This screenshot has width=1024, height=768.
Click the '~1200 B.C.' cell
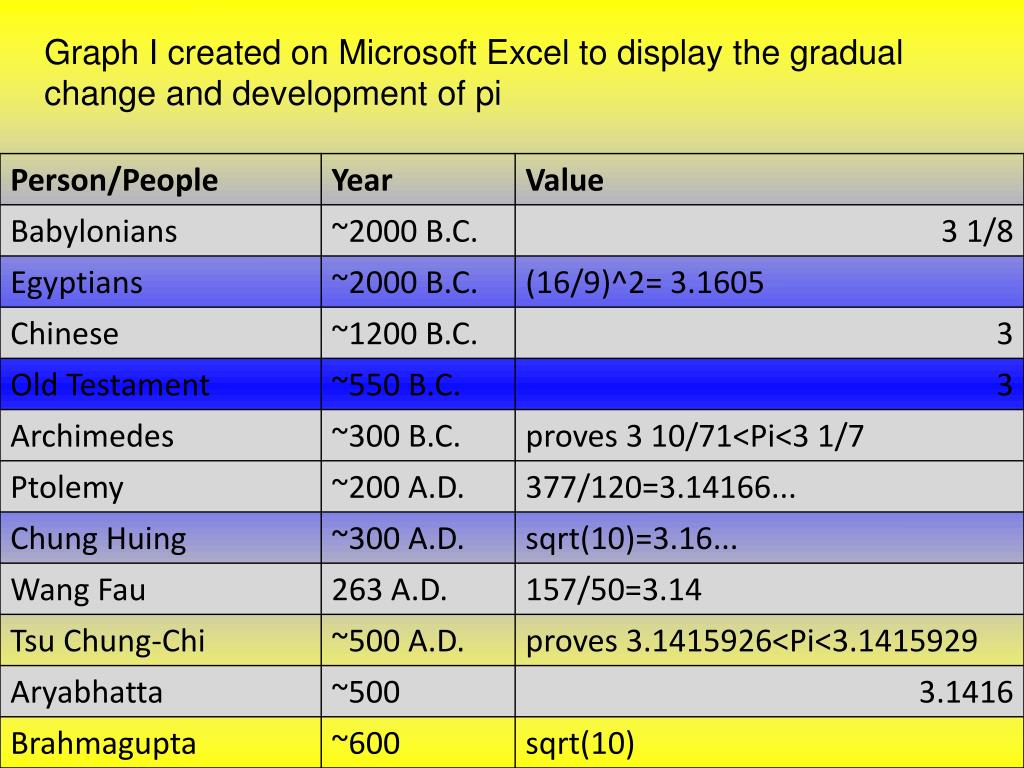418,333
